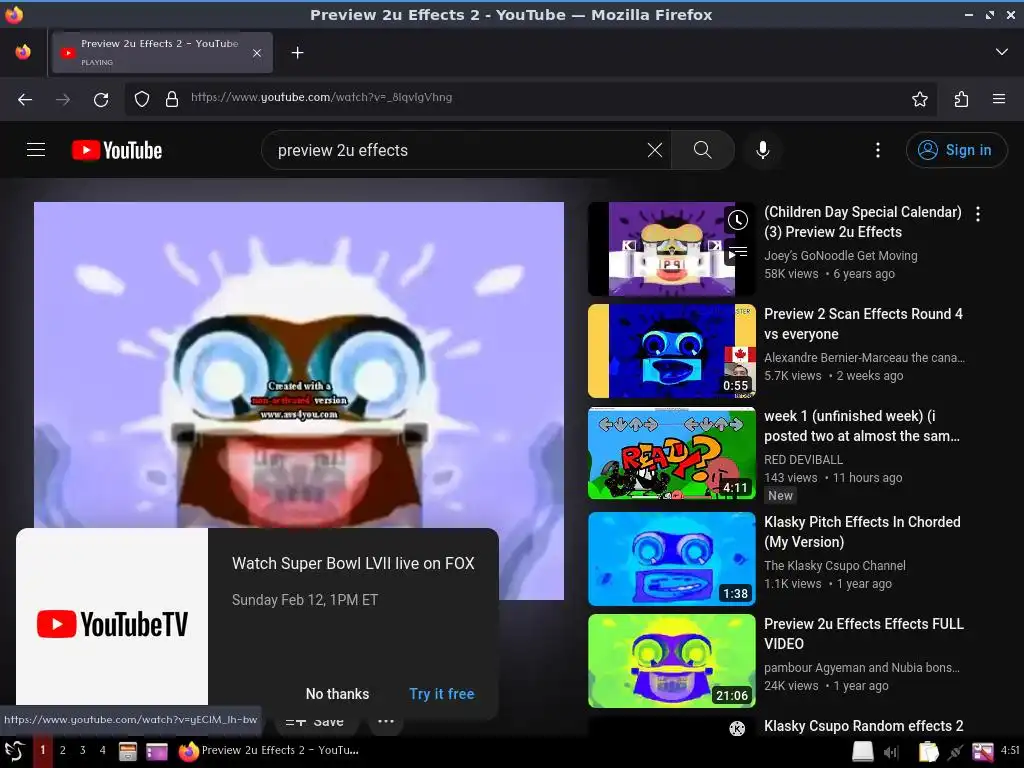
Task: Open Preview 2 Scan Effects Round 4 title
Action: pos(863,324)
